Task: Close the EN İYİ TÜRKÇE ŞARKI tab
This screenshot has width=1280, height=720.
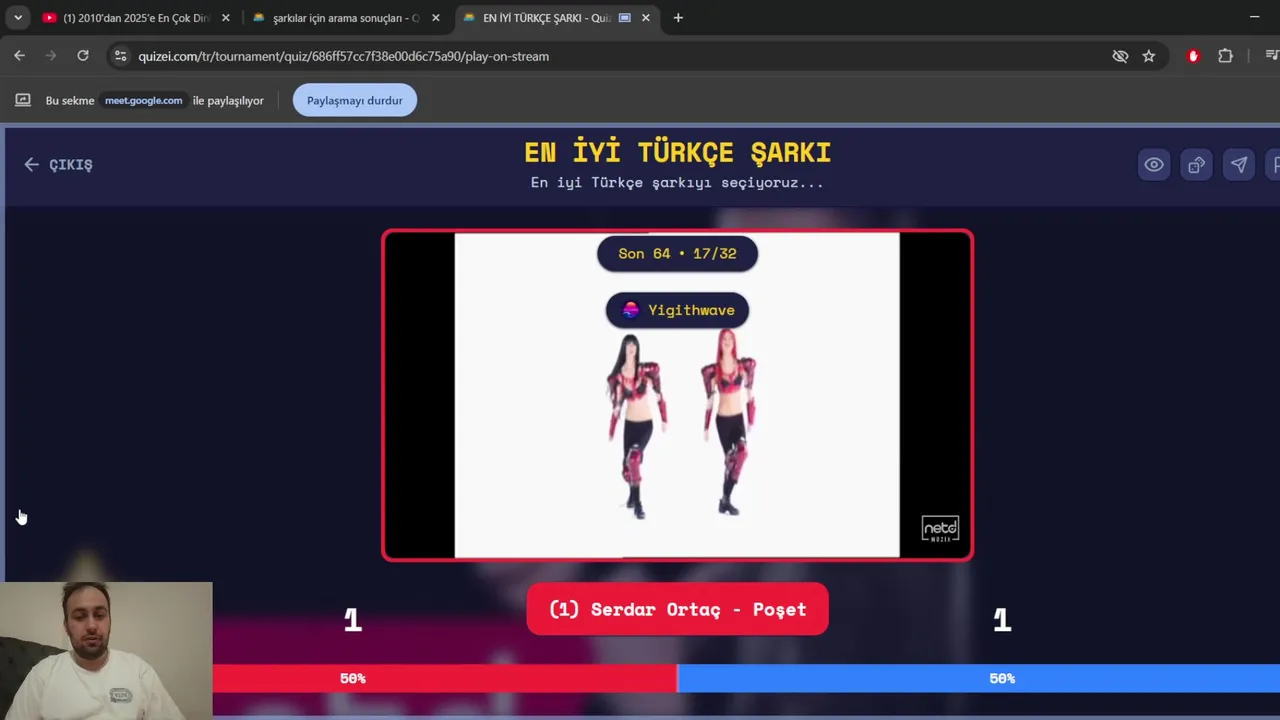Action: 646,18
